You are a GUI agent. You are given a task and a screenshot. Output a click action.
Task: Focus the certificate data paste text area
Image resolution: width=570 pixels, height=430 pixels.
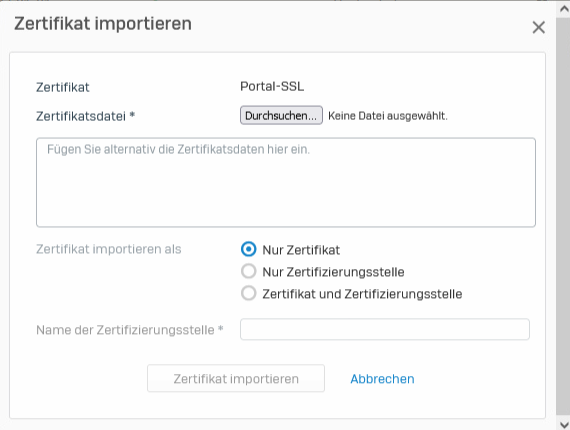pyautogui.click(x=286, y=182)
